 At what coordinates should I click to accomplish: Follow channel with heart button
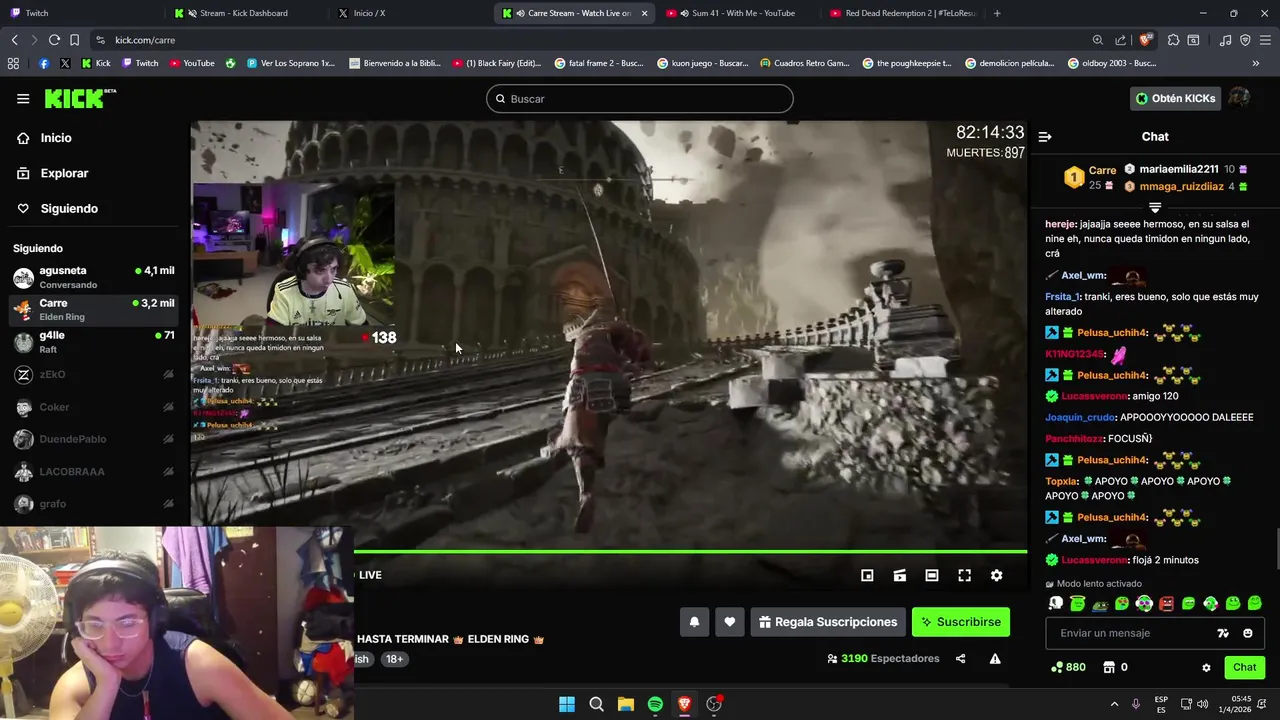click(730, 622)
